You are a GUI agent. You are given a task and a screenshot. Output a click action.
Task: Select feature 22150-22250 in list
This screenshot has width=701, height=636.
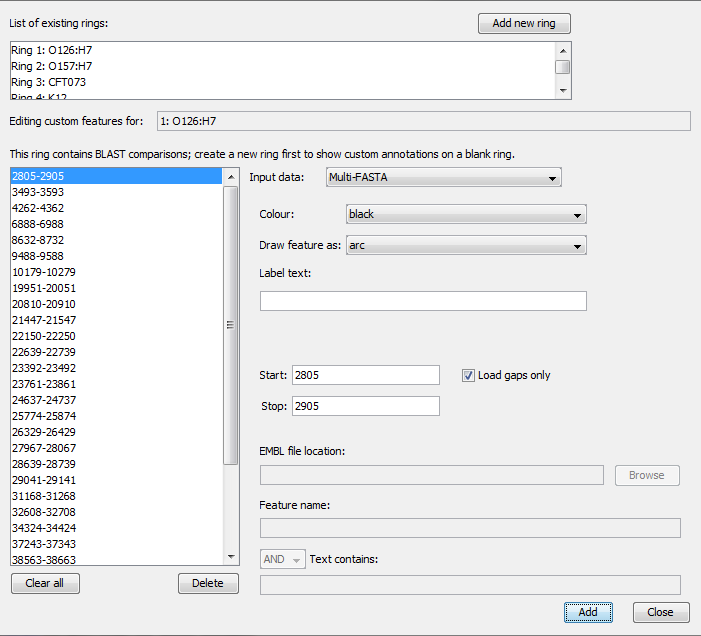(116, 336)
